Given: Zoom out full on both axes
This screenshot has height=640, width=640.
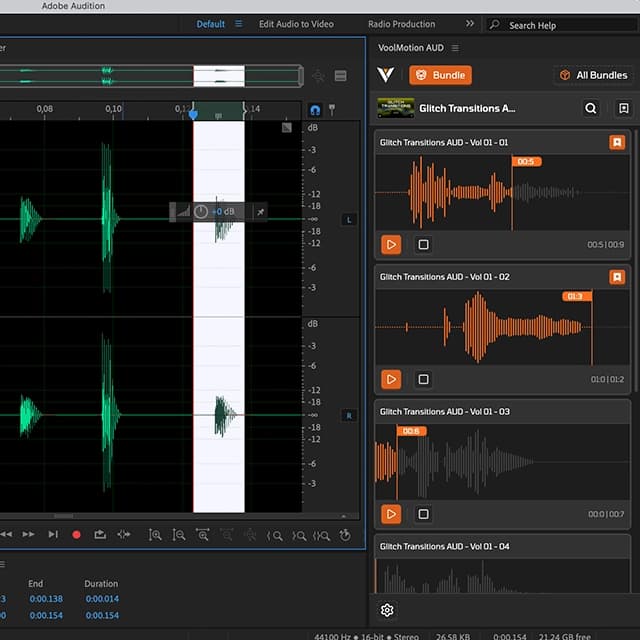Looking at the screenshot, I should pyautogui.click(x=250, y=535).
